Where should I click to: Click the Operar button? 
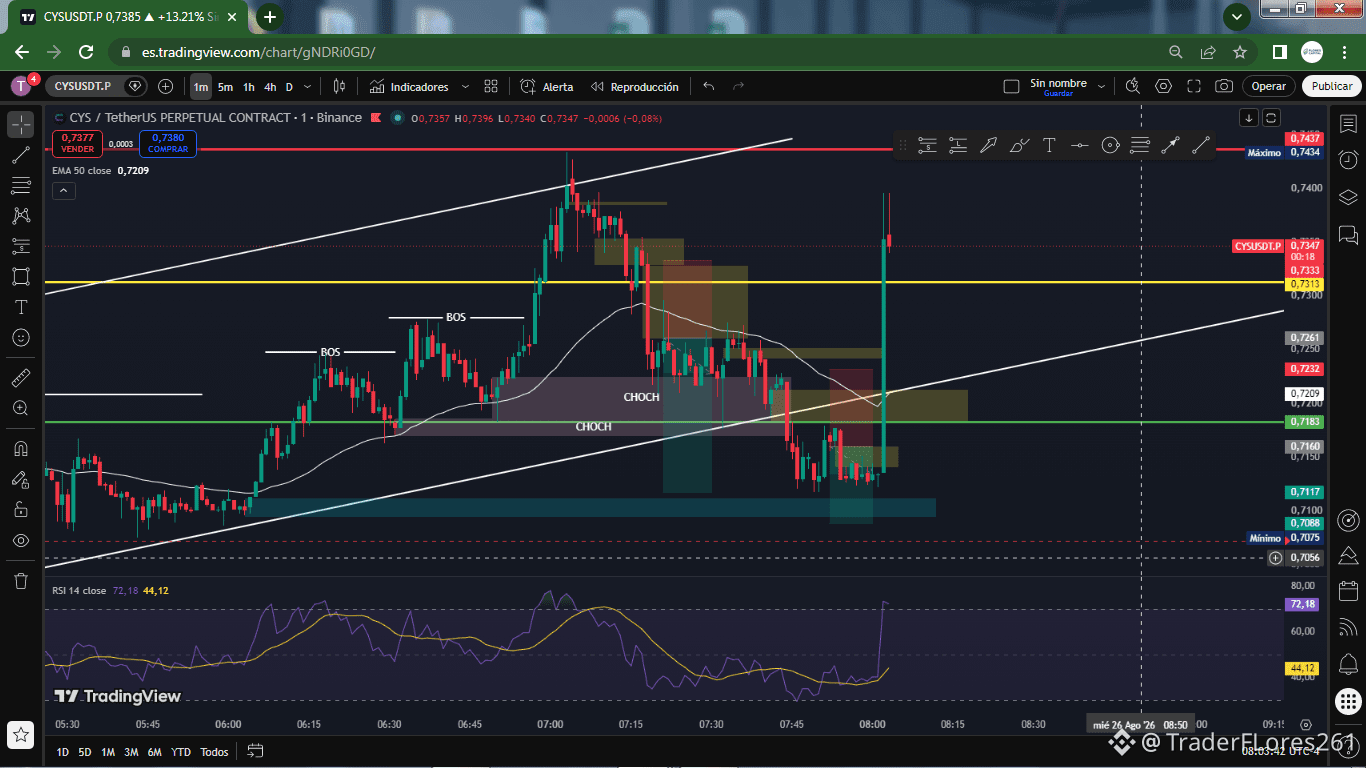pyautogui.click(x=1269, y=87)
